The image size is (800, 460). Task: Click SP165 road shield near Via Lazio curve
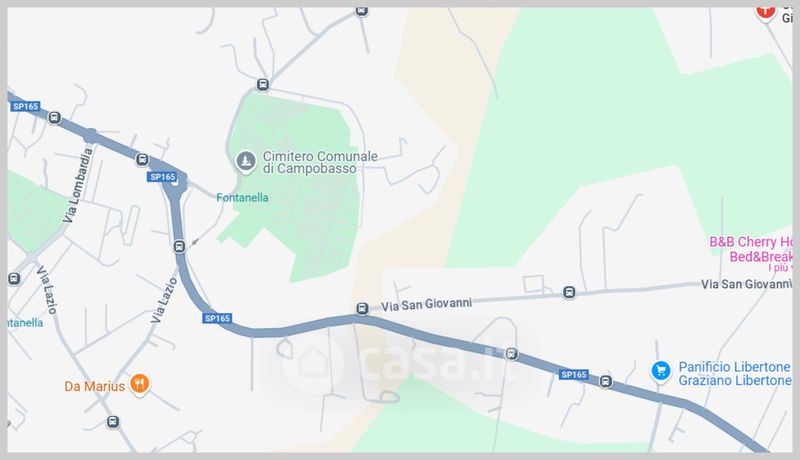click(x=217, y=318)
